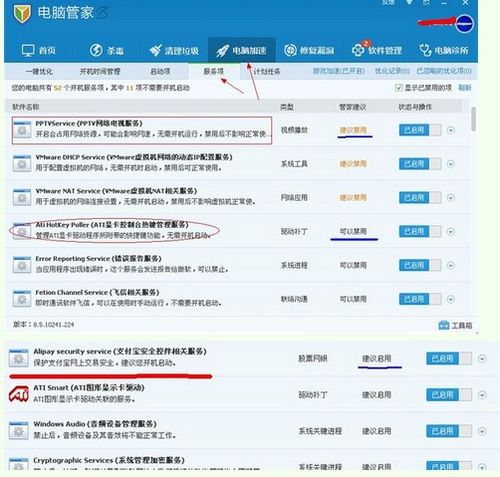Open the 清理垃圾 cleanup section
Screen dimensions: 500x477
tap(174, 50)
